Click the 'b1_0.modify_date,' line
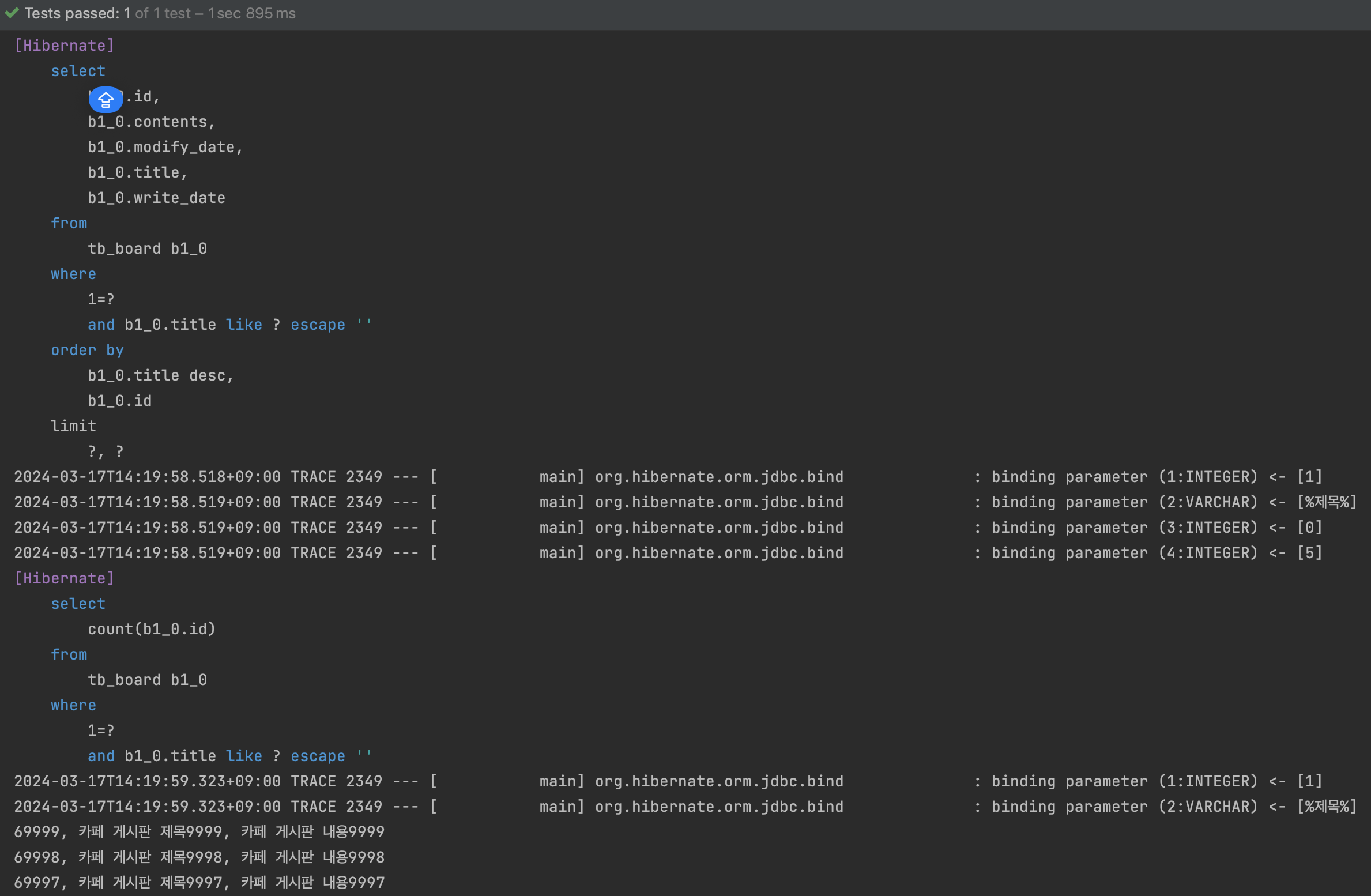This screenshot has height=896, width=1371. pyautogui.click(x=165, y=147)
